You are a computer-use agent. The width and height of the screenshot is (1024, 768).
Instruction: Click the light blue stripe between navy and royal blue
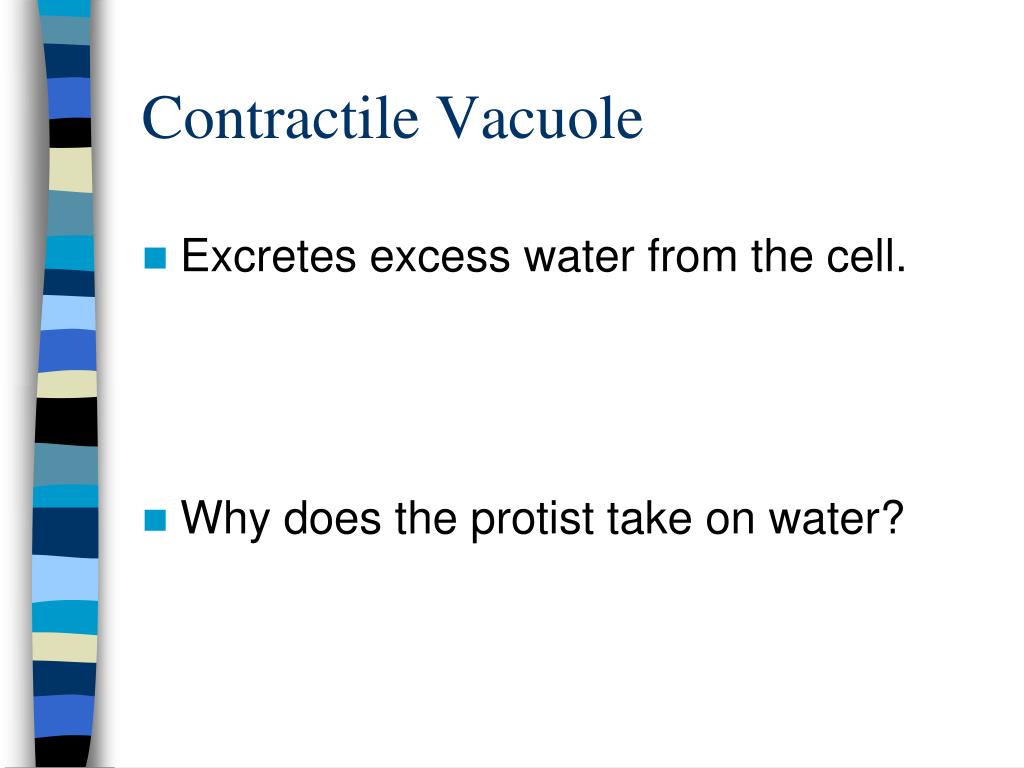[x=69, y=313]
